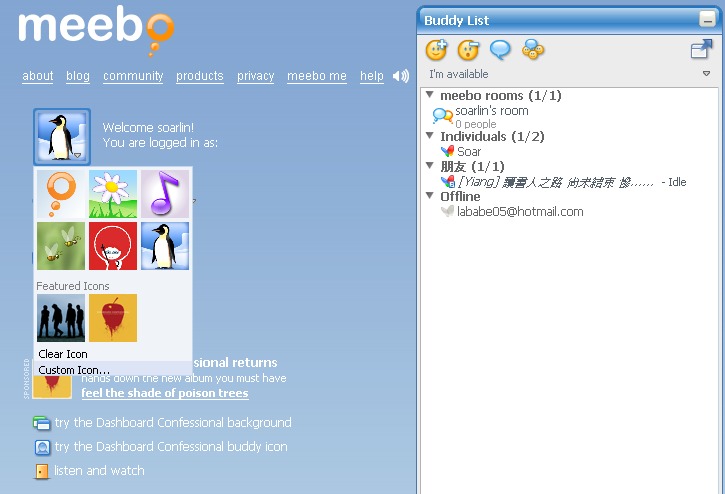Try the Dashboard Confessional buddy icon link
Image resolution: width=725 pixels, height=494 pixels.
point(171,447)
